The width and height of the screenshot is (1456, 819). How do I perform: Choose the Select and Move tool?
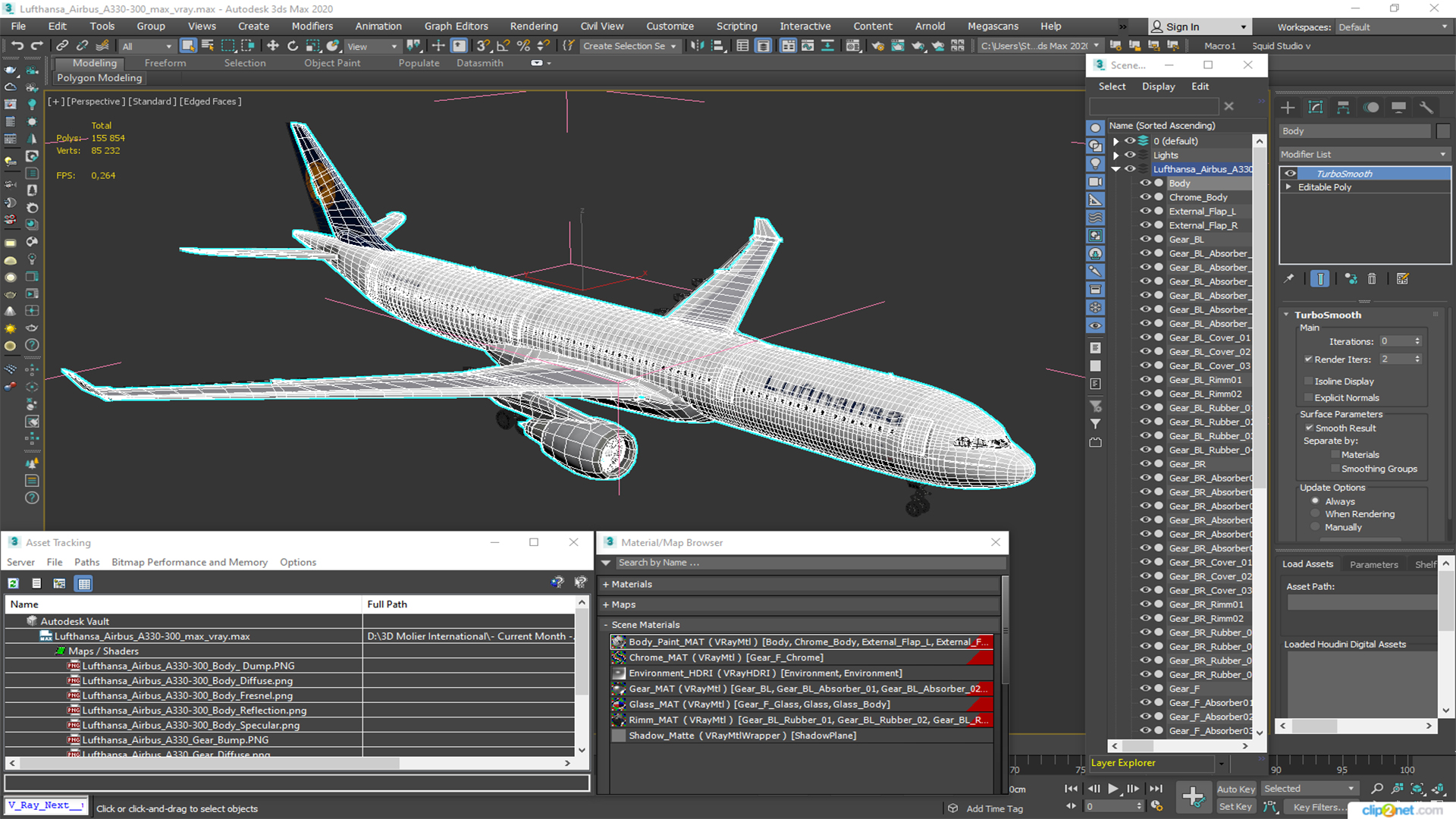[273, 45]
